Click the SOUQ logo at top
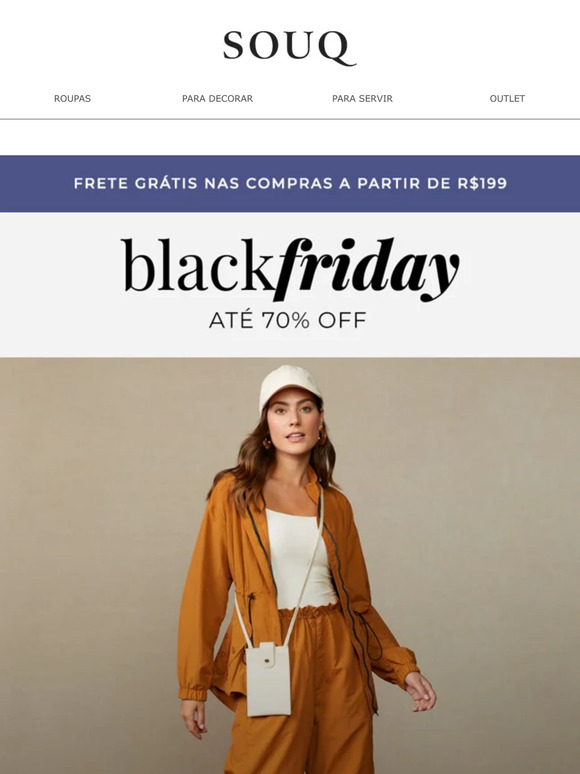 tap(289, 48)
